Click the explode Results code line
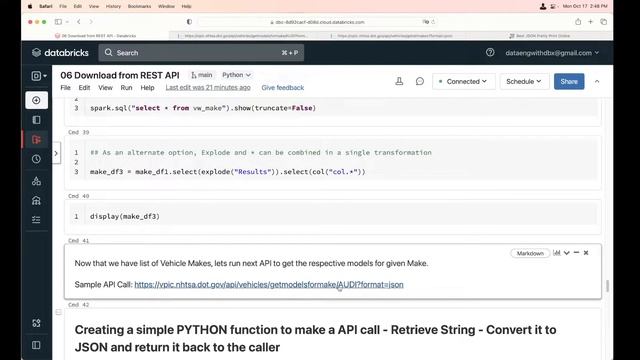Image resolution: width=640 pixels, height=360 pixels. tap(228, 172)
